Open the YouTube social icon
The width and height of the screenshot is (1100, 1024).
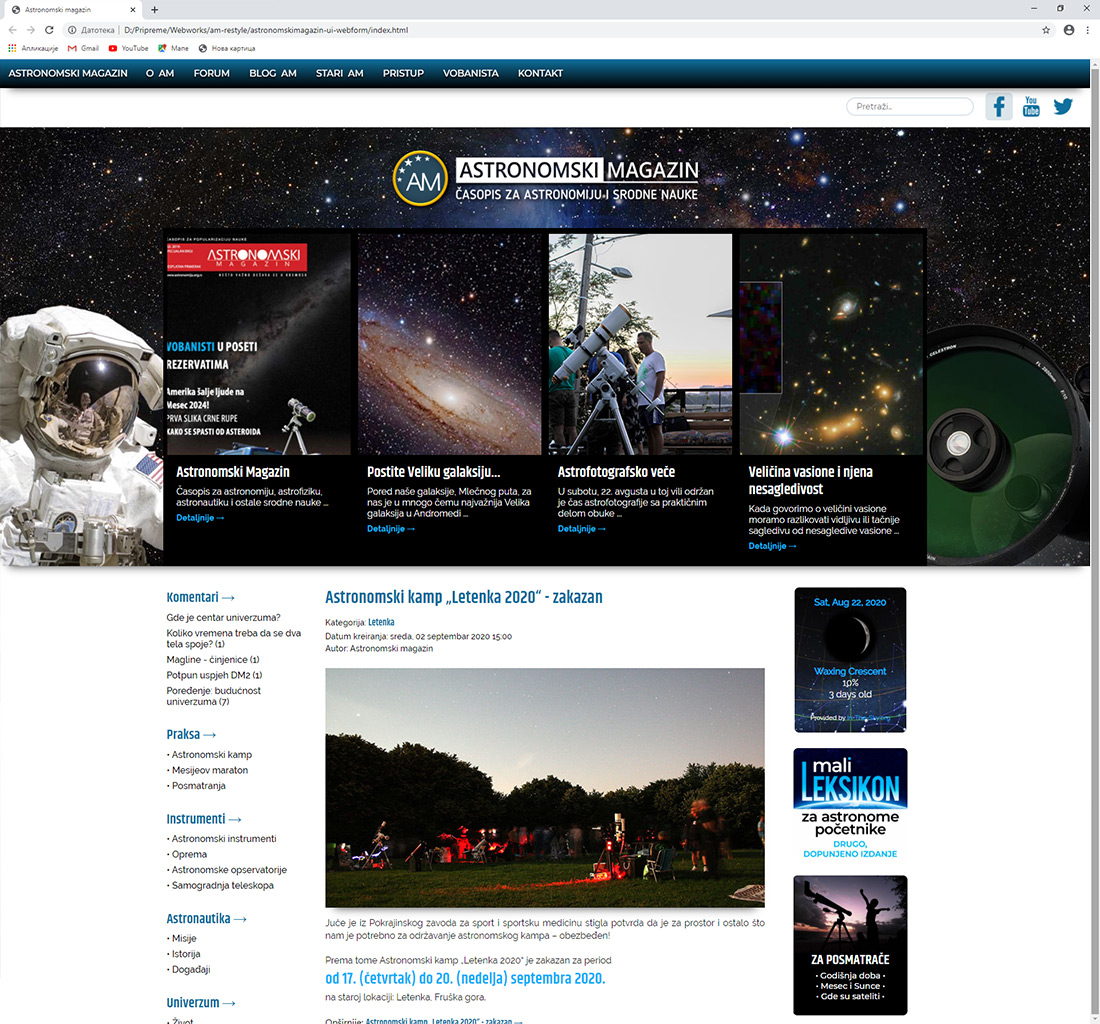pos(1031,106)
